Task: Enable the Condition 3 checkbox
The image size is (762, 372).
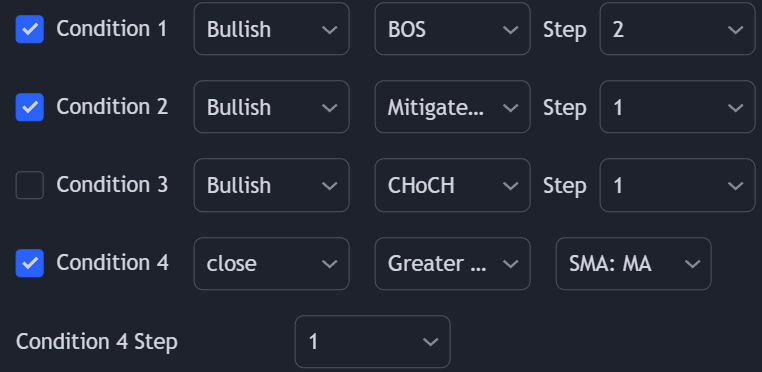Action: pyautogui.click(x=30, y=185)
